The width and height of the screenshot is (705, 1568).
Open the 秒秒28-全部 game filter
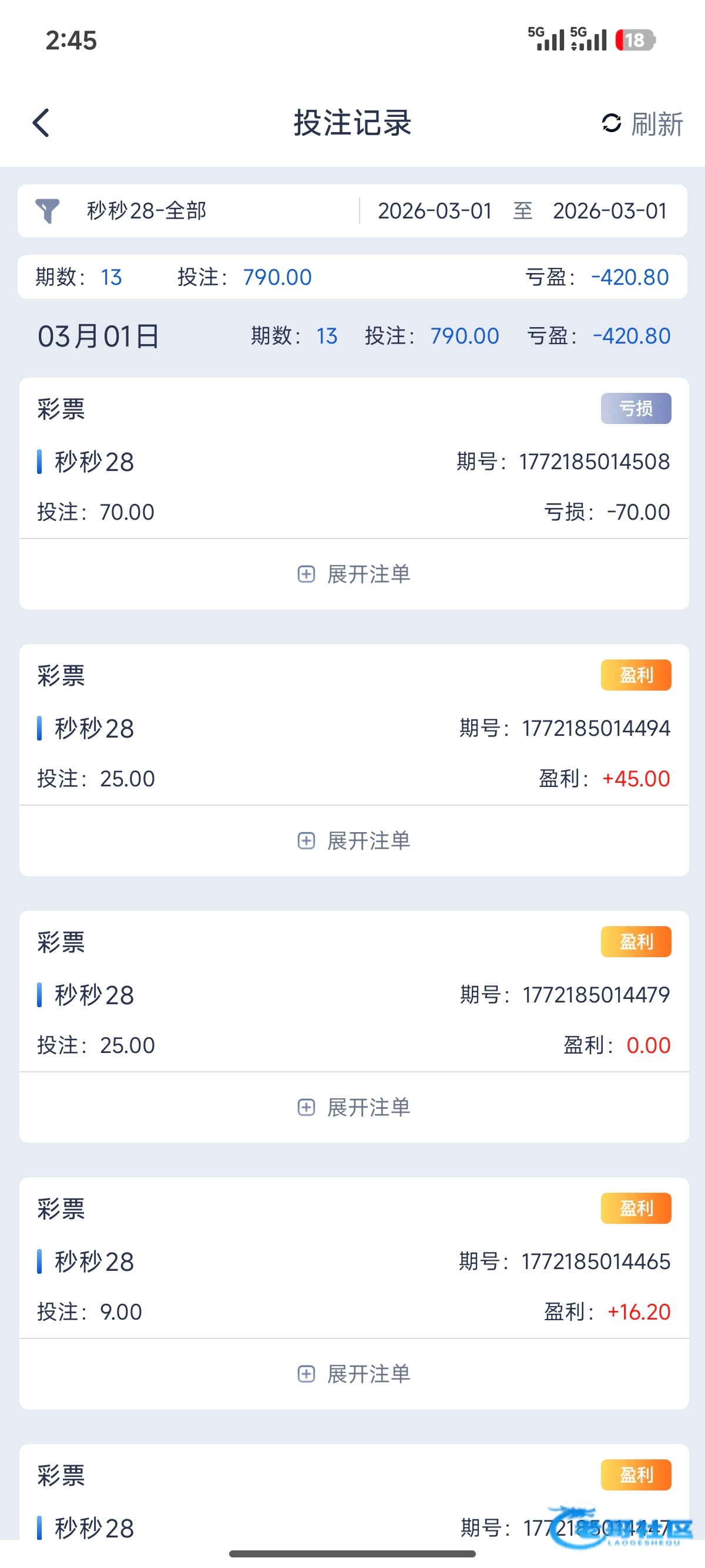146,211
